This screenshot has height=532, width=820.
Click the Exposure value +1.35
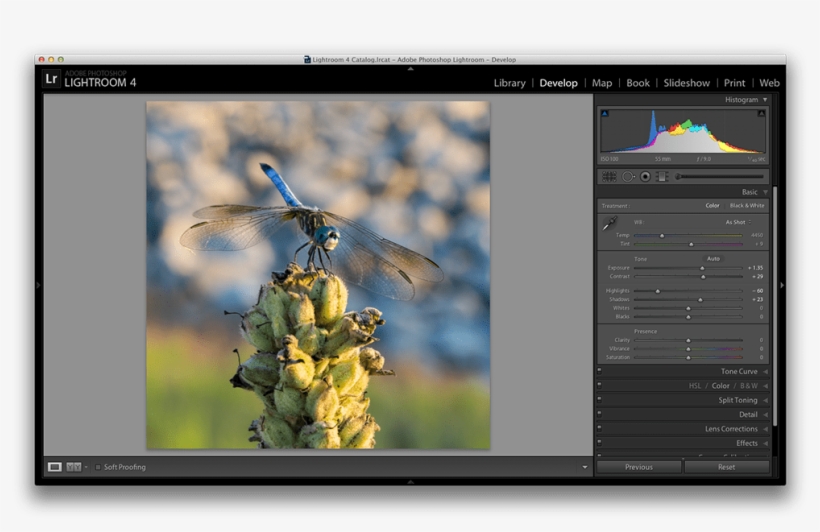point(755,268)
